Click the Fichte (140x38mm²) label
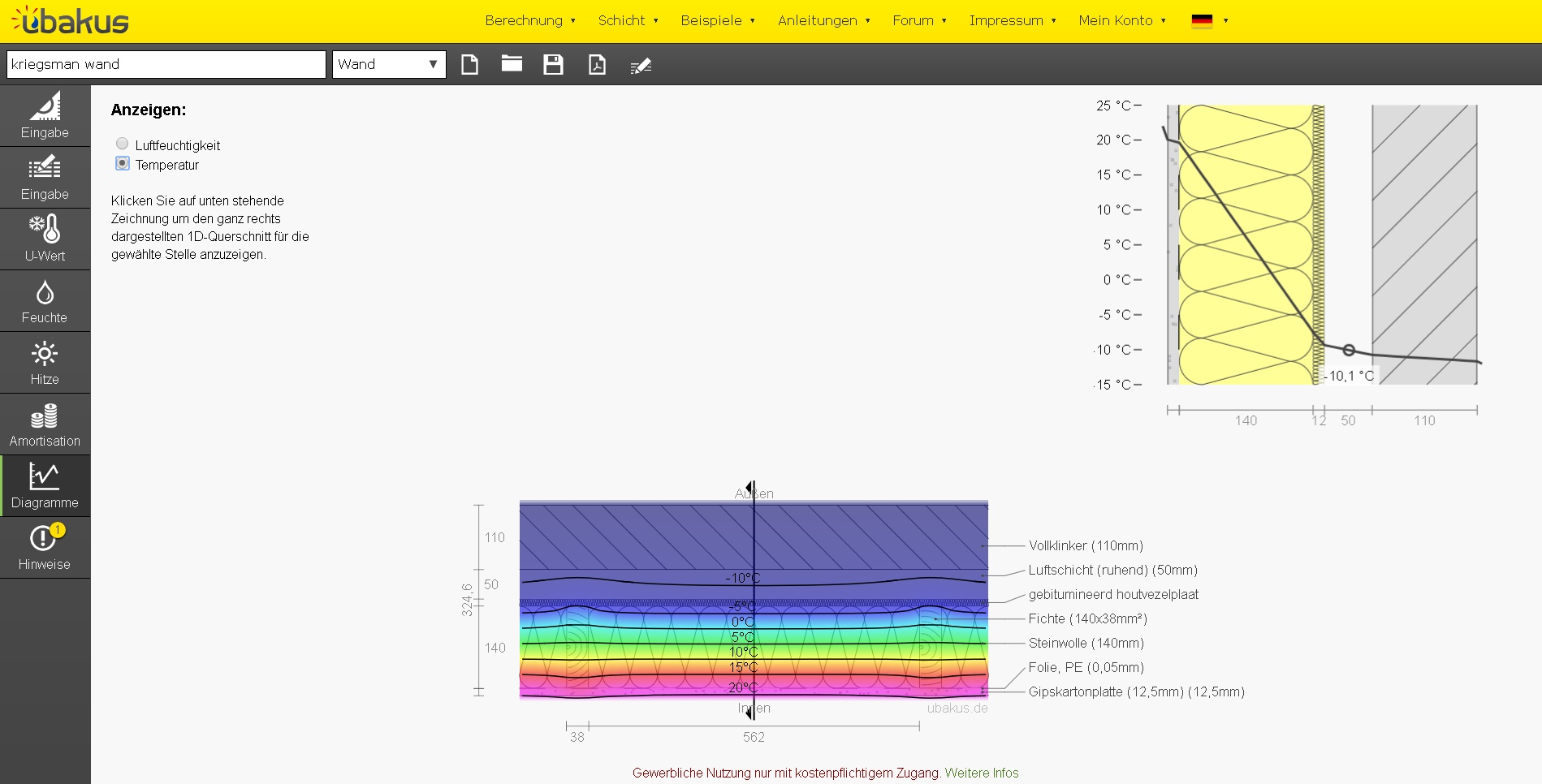Image resolution: width=1542 pixels, height=784 pixels. tap(1087, 618)
